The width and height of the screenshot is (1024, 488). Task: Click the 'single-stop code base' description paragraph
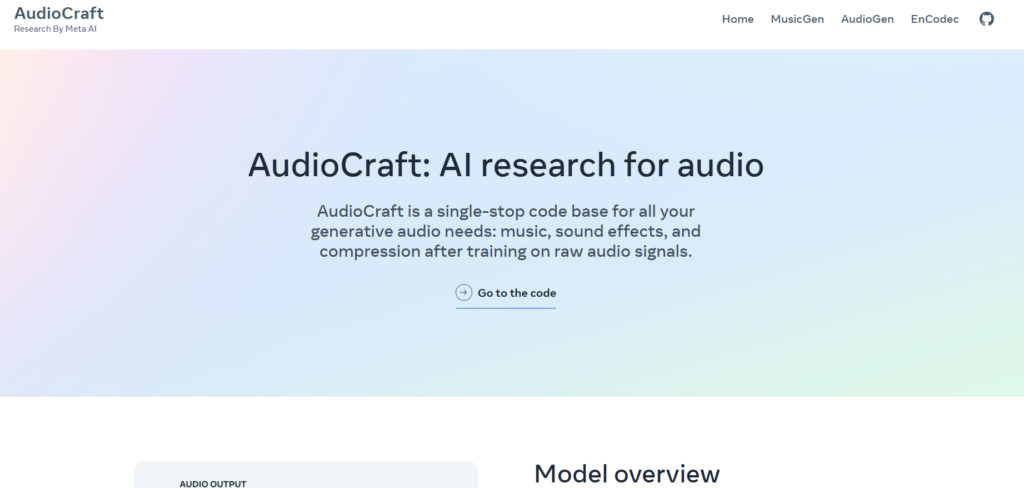pos(505,231)
